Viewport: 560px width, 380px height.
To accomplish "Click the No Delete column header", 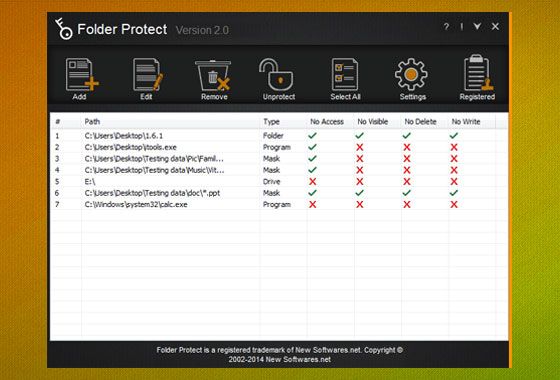I will (420, 121).
